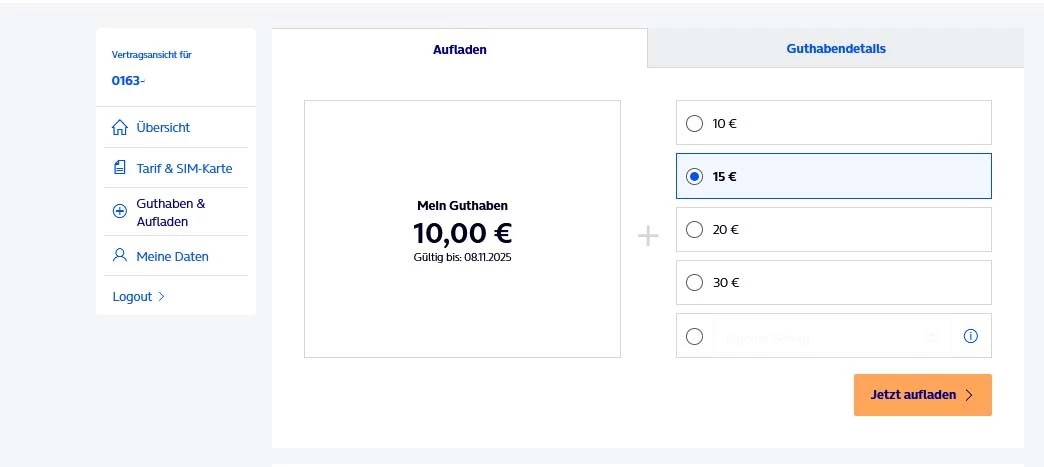This screenshot has height=467, width=1044.
Task: Click the house icon for Übersicht
Action: 120,127
